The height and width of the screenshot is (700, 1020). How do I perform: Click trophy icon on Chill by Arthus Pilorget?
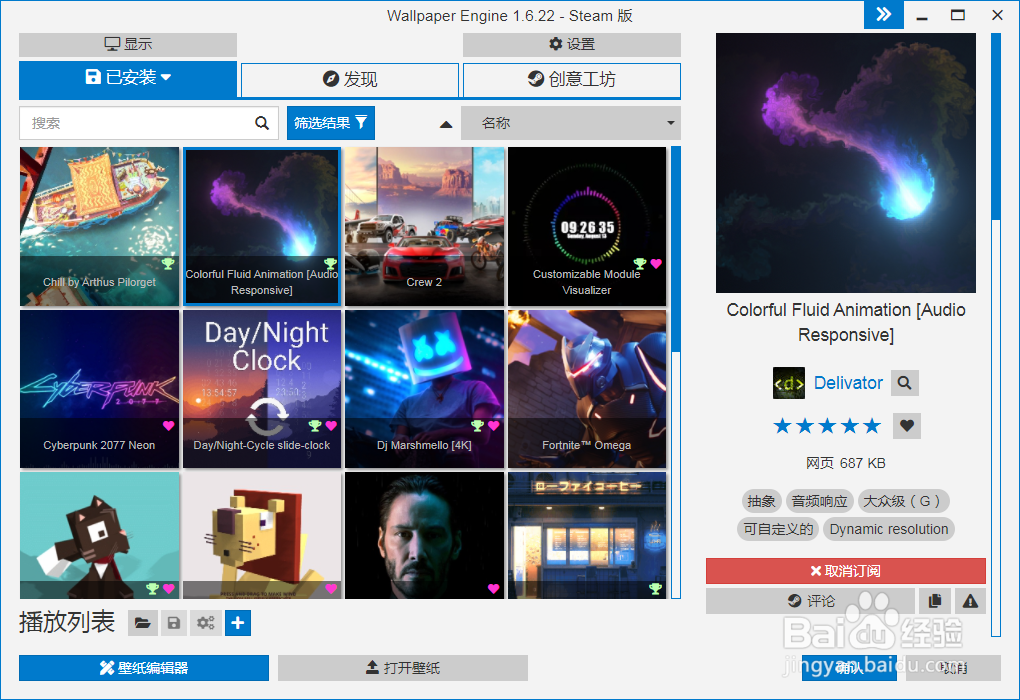point(168,263)
